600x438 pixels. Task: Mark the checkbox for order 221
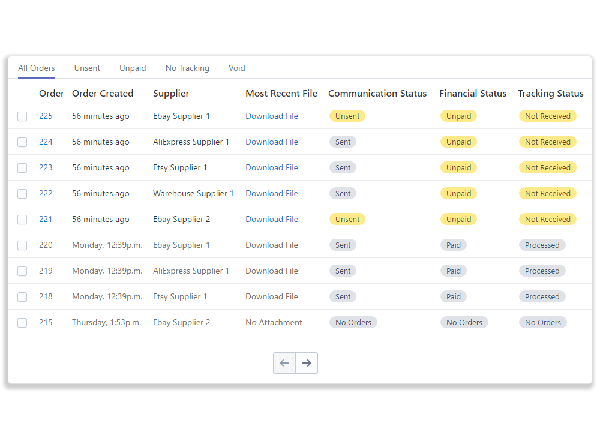[x=22, y=219]
